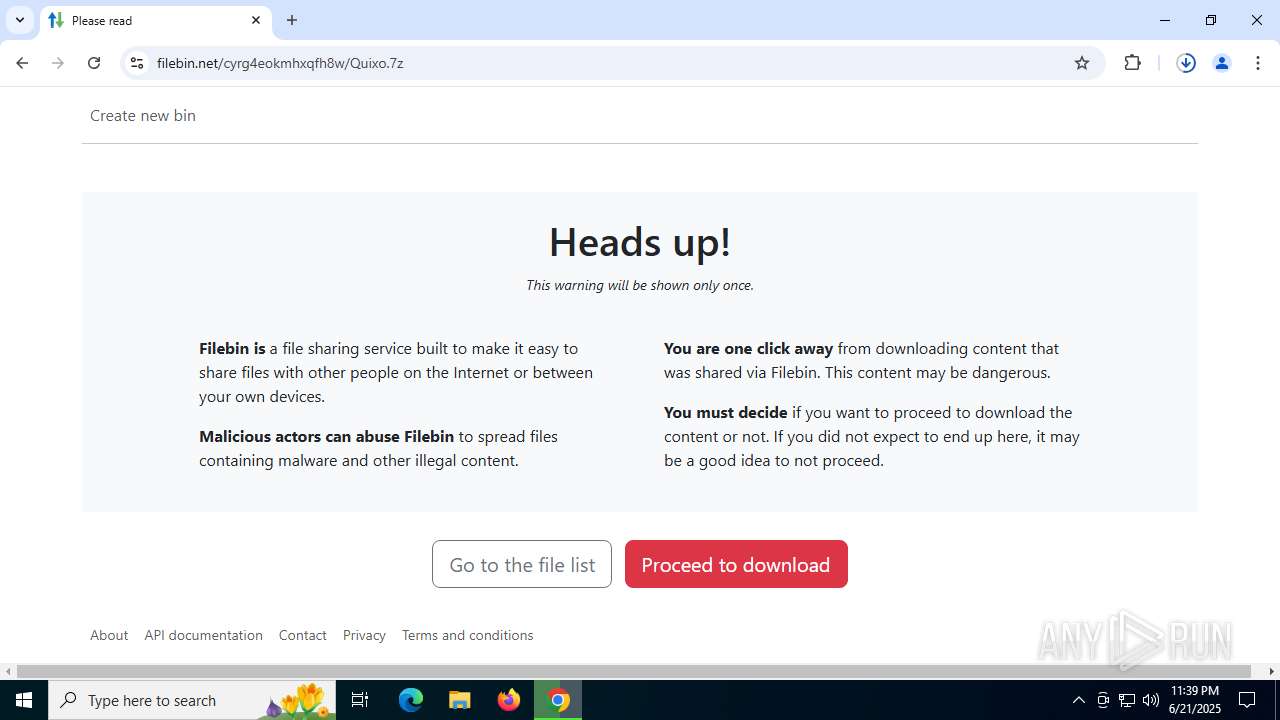Open the Contact footer link
1280x720 pixels.
303,635
